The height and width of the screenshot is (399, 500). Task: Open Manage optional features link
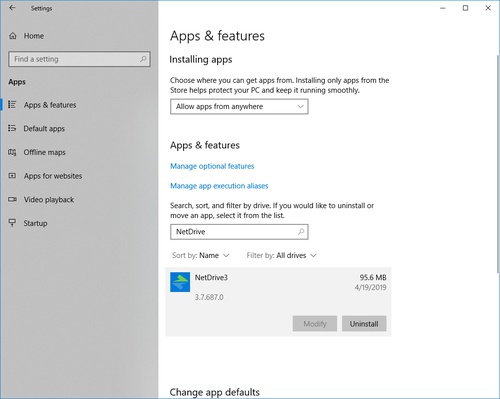(x=212, y=166)
